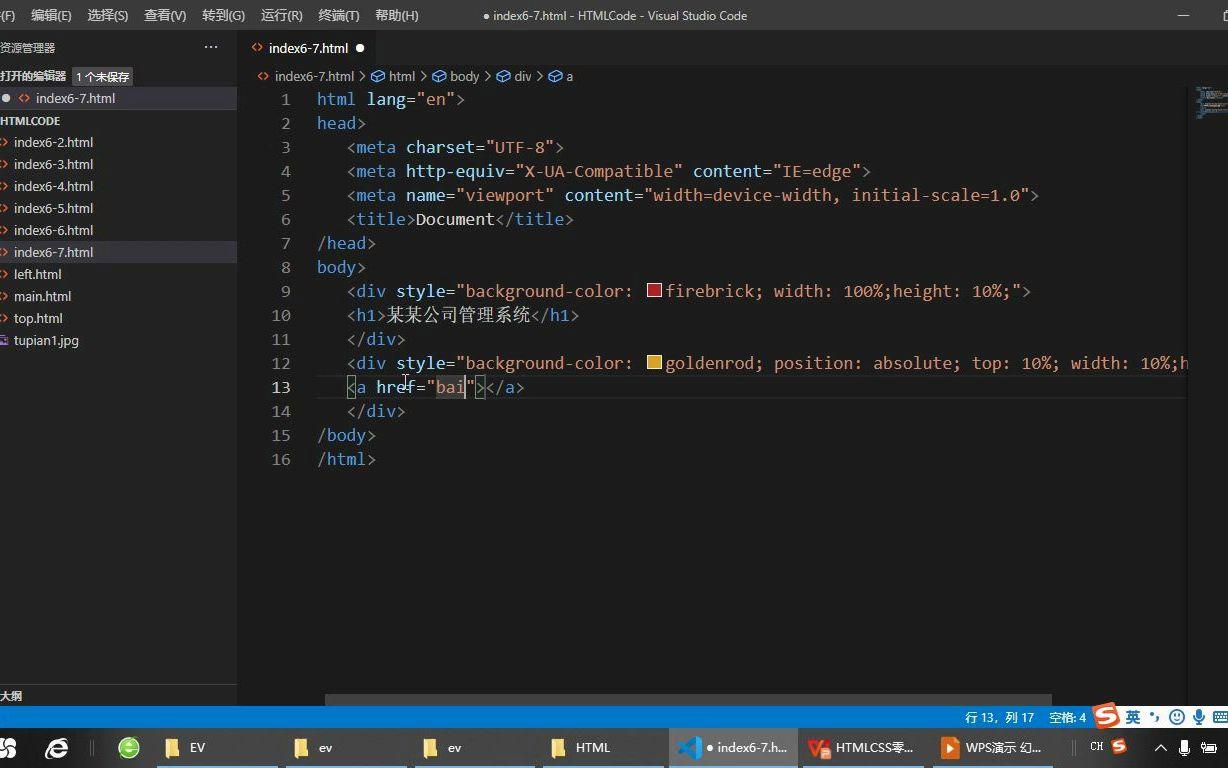Show hidden tray icons chevron
1228x768 pixels.
(x=1161, y=747)
